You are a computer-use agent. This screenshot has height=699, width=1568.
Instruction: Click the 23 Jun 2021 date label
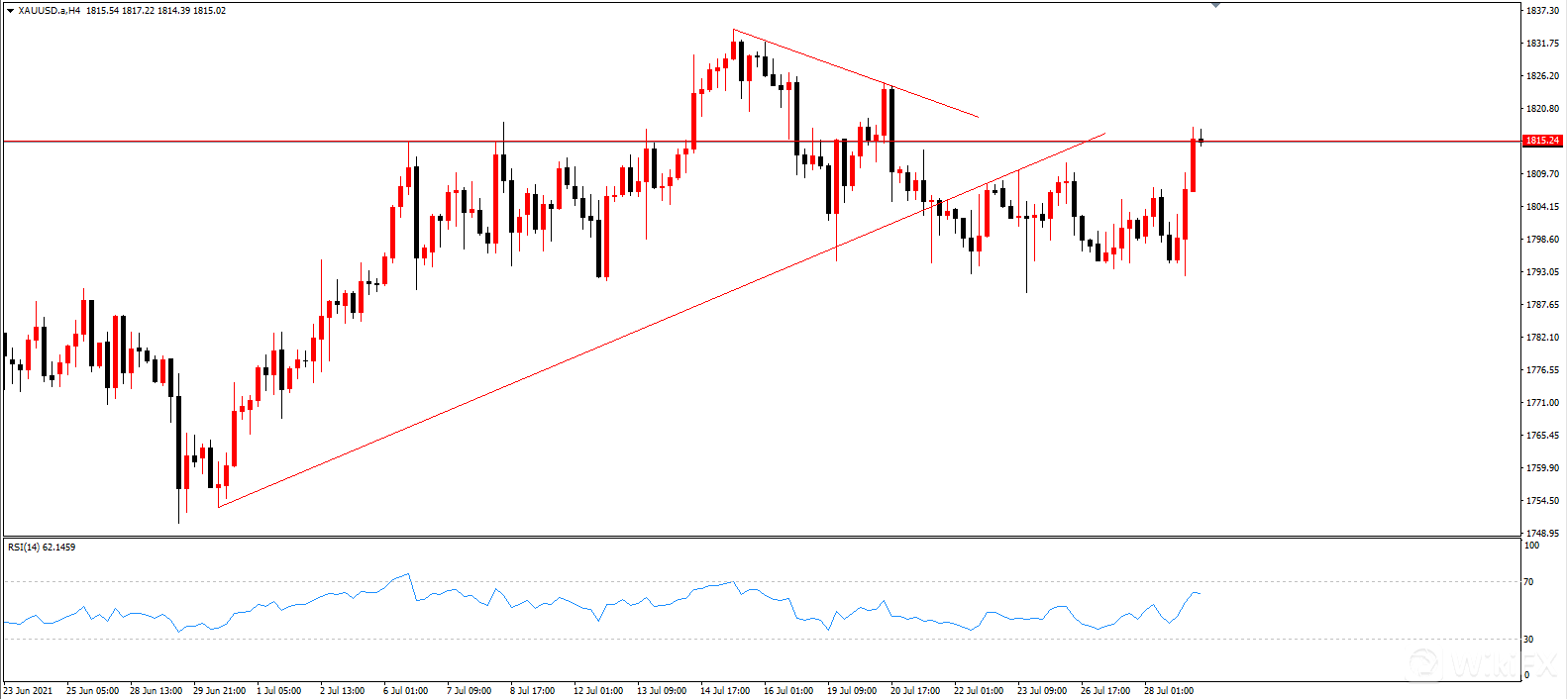[x=29, y=690]
